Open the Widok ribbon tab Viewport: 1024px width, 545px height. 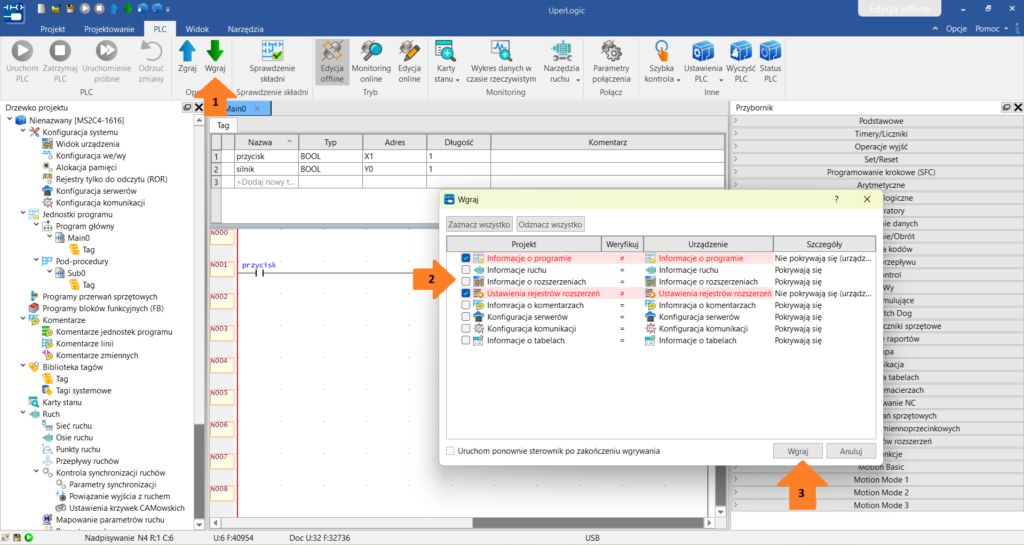tap(197, 29)
